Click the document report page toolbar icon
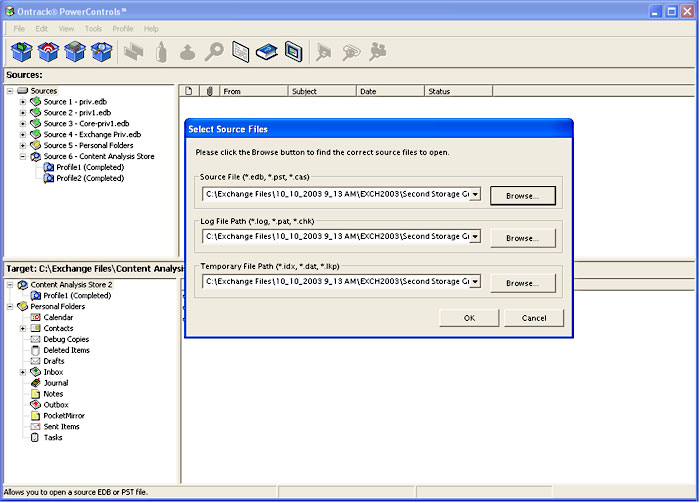 coord(241,52)
